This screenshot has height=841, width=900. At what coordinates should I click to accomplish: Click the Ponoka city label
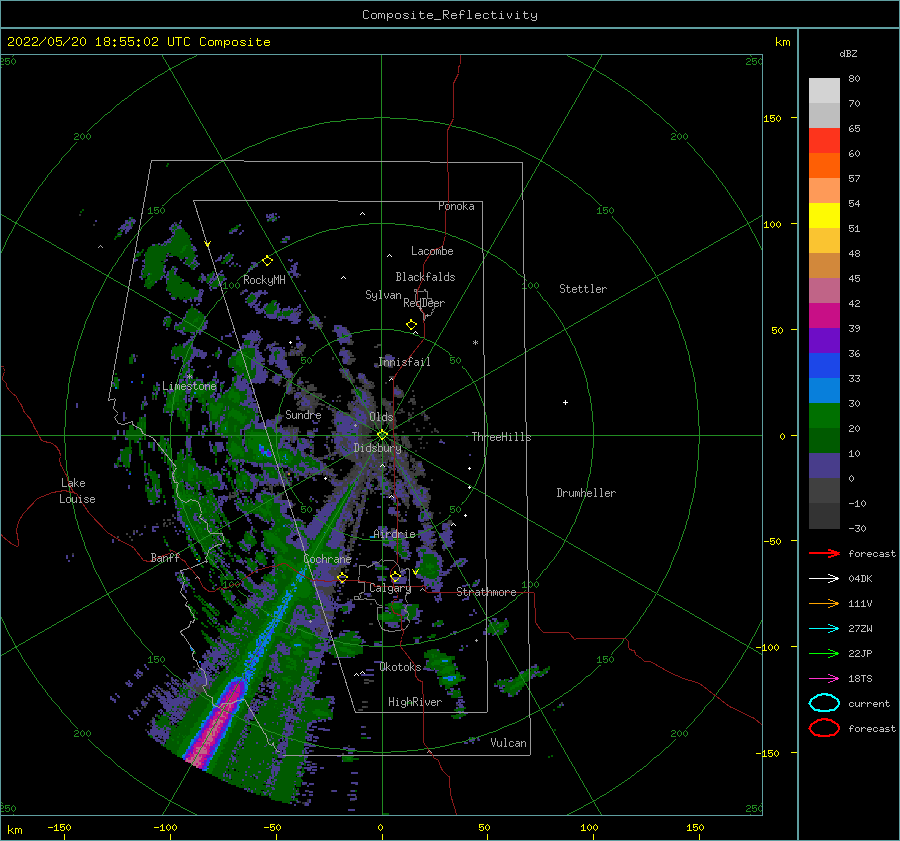pos(456,206)
